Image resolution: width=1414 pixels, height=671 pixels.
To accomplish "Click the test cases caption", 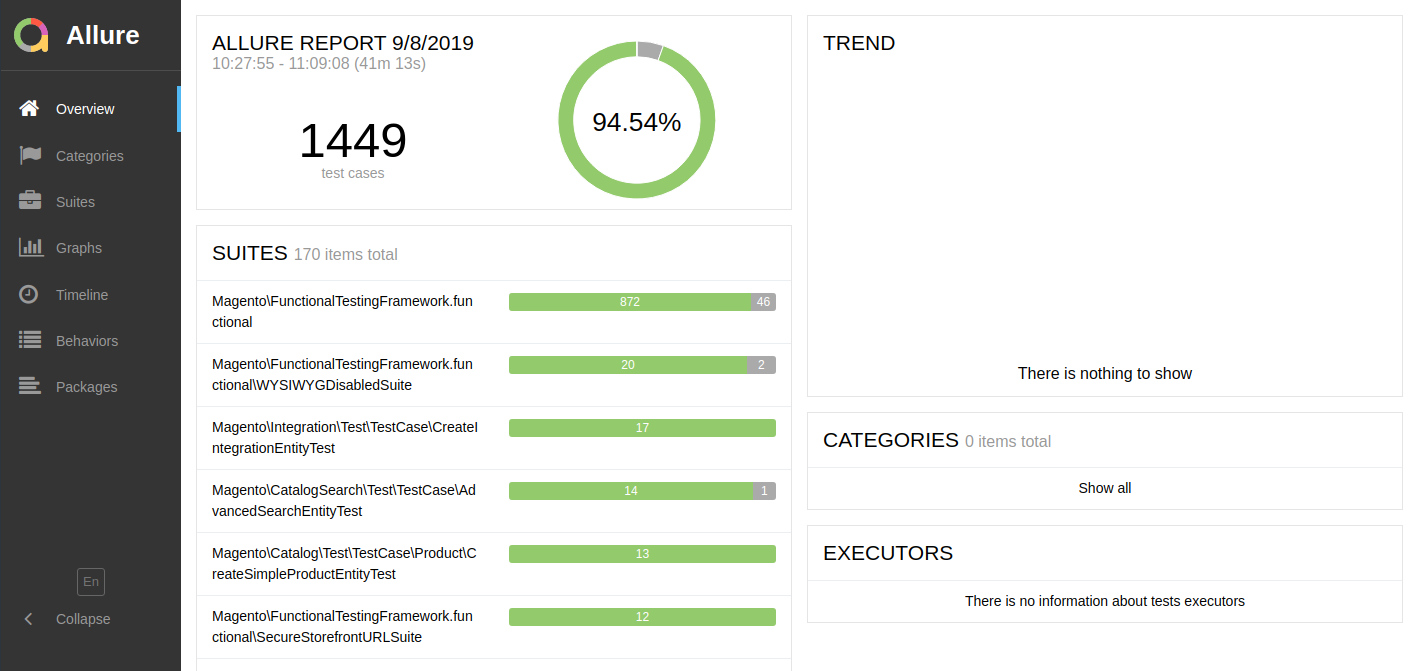I will tap(352, 173).
